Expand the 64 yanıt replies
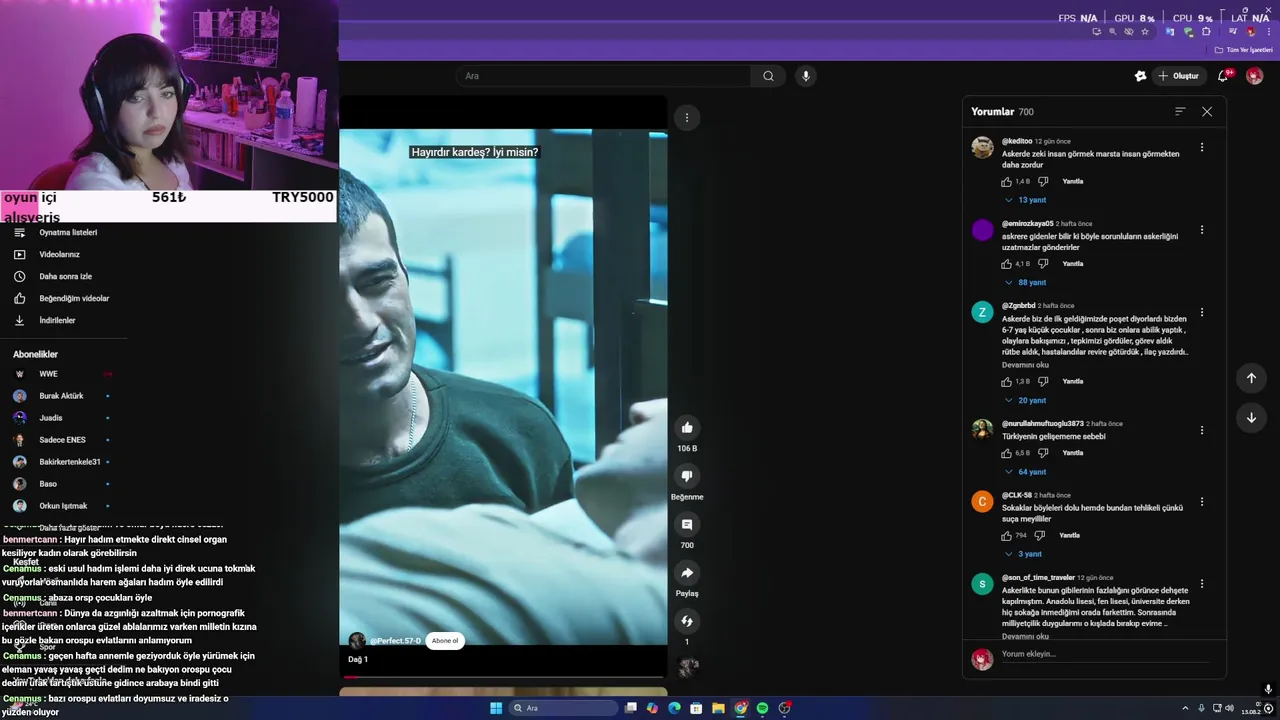1280x720 pixels. pos(1025,472)
